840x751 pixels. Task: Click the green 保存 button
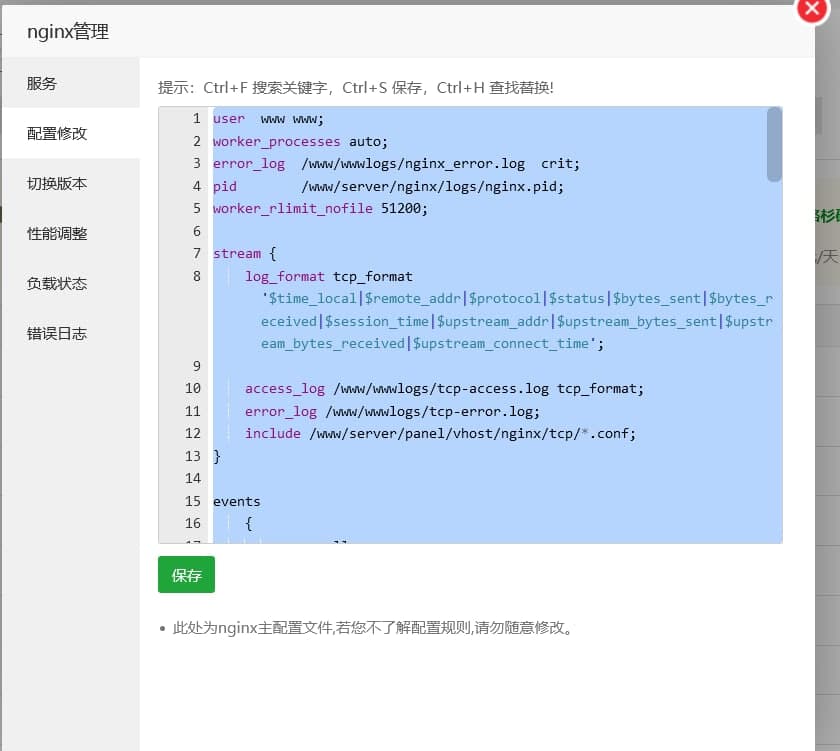186,575
